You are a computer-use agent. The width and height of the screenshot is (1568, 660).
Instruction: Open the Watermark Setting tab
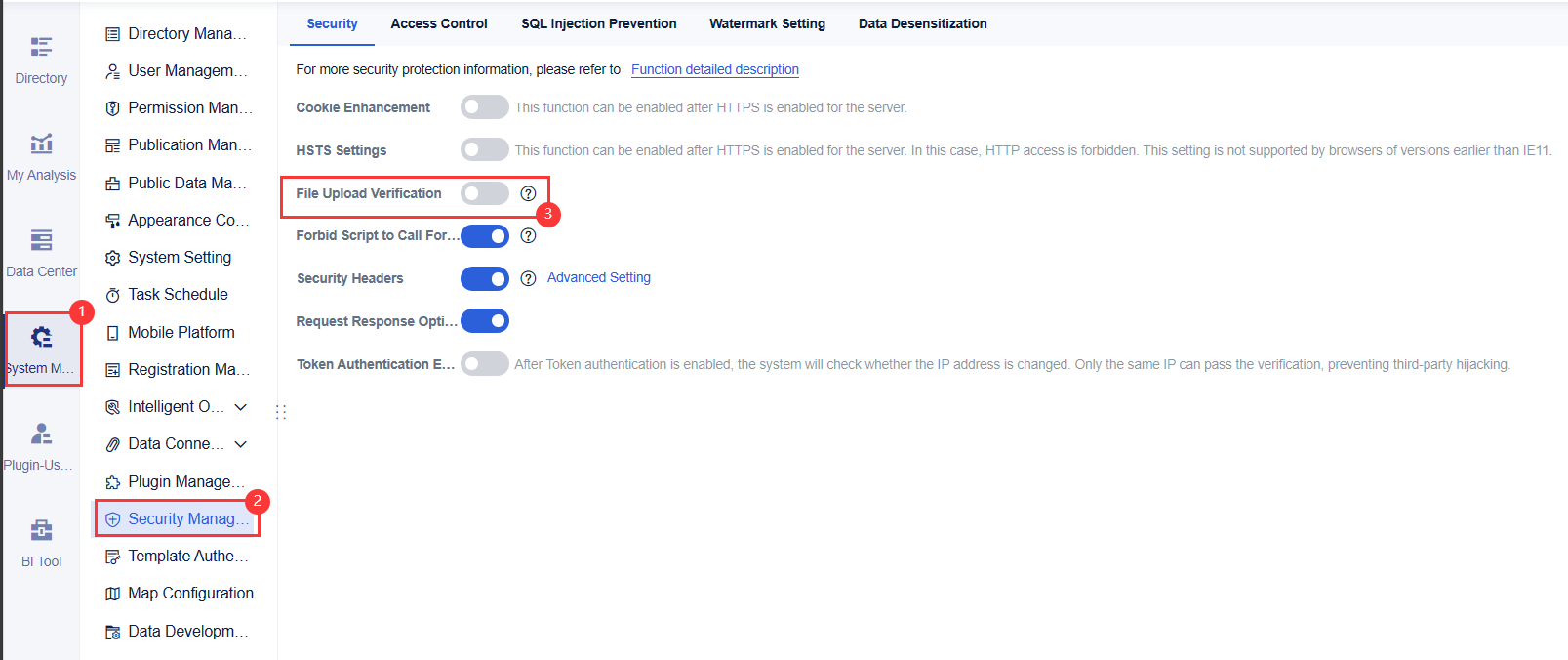767,22
